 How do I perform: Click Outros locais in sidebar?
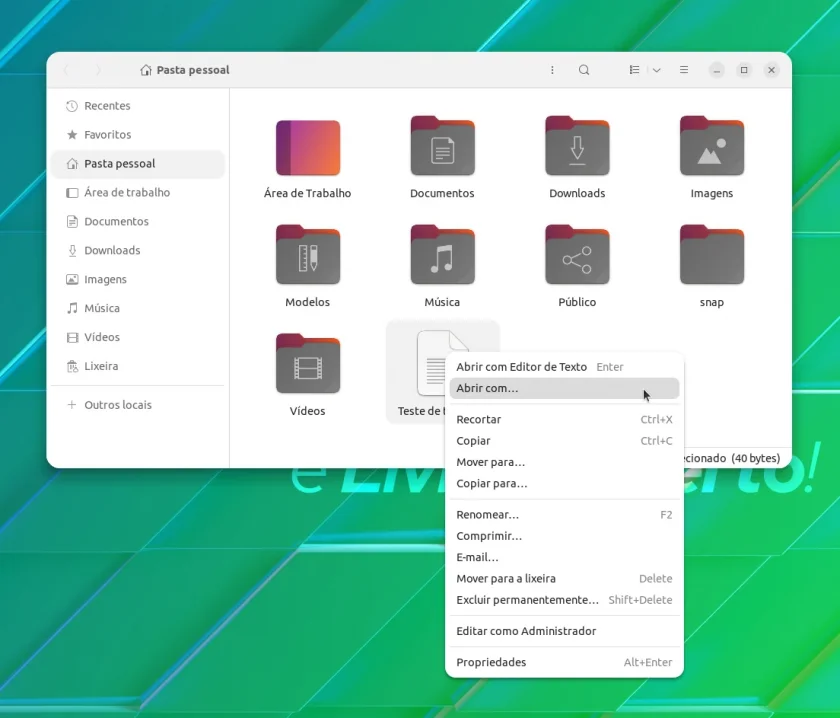(138, 405)
